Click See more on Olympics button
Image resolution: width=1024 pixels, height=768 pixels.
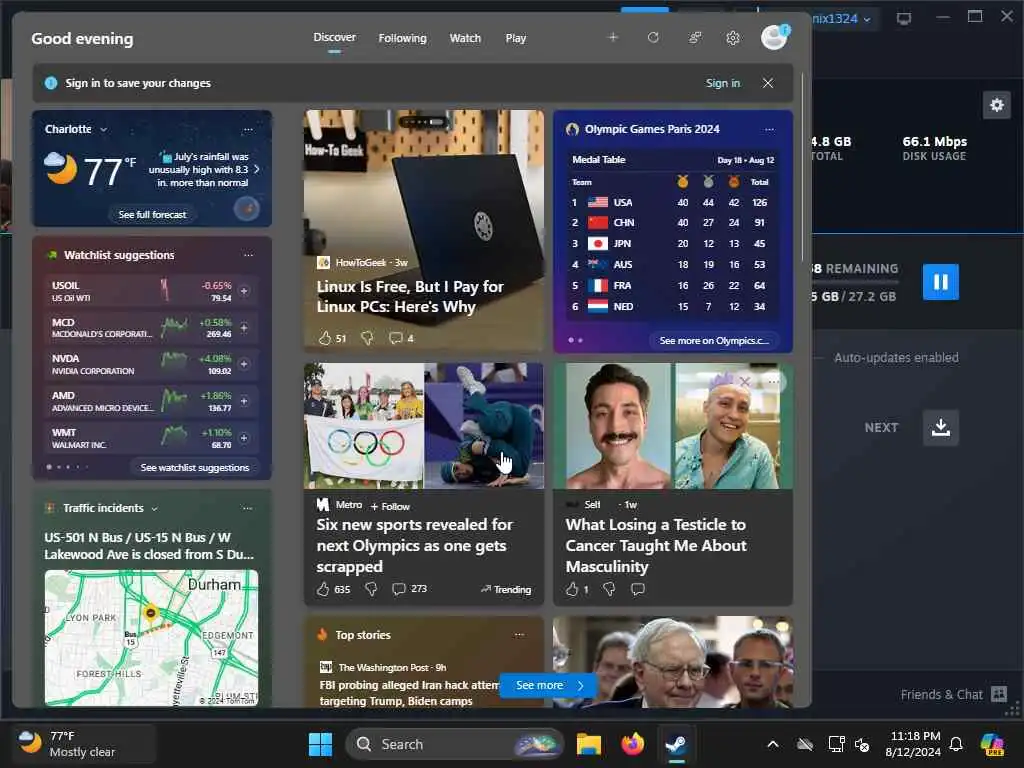coord(714,340)
